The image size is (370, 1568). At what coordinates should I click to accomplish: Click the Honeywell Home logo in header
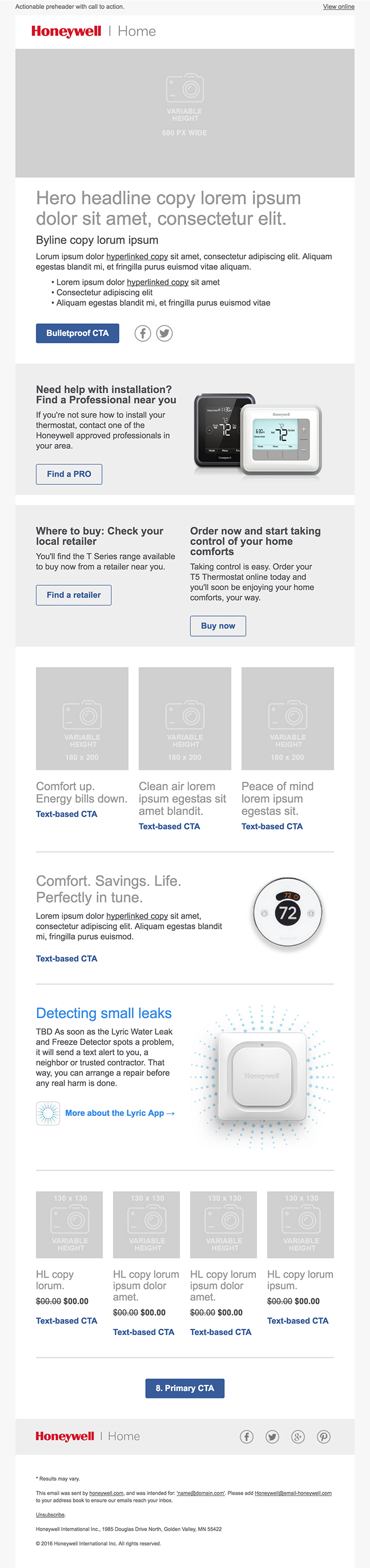coord(94,32)
